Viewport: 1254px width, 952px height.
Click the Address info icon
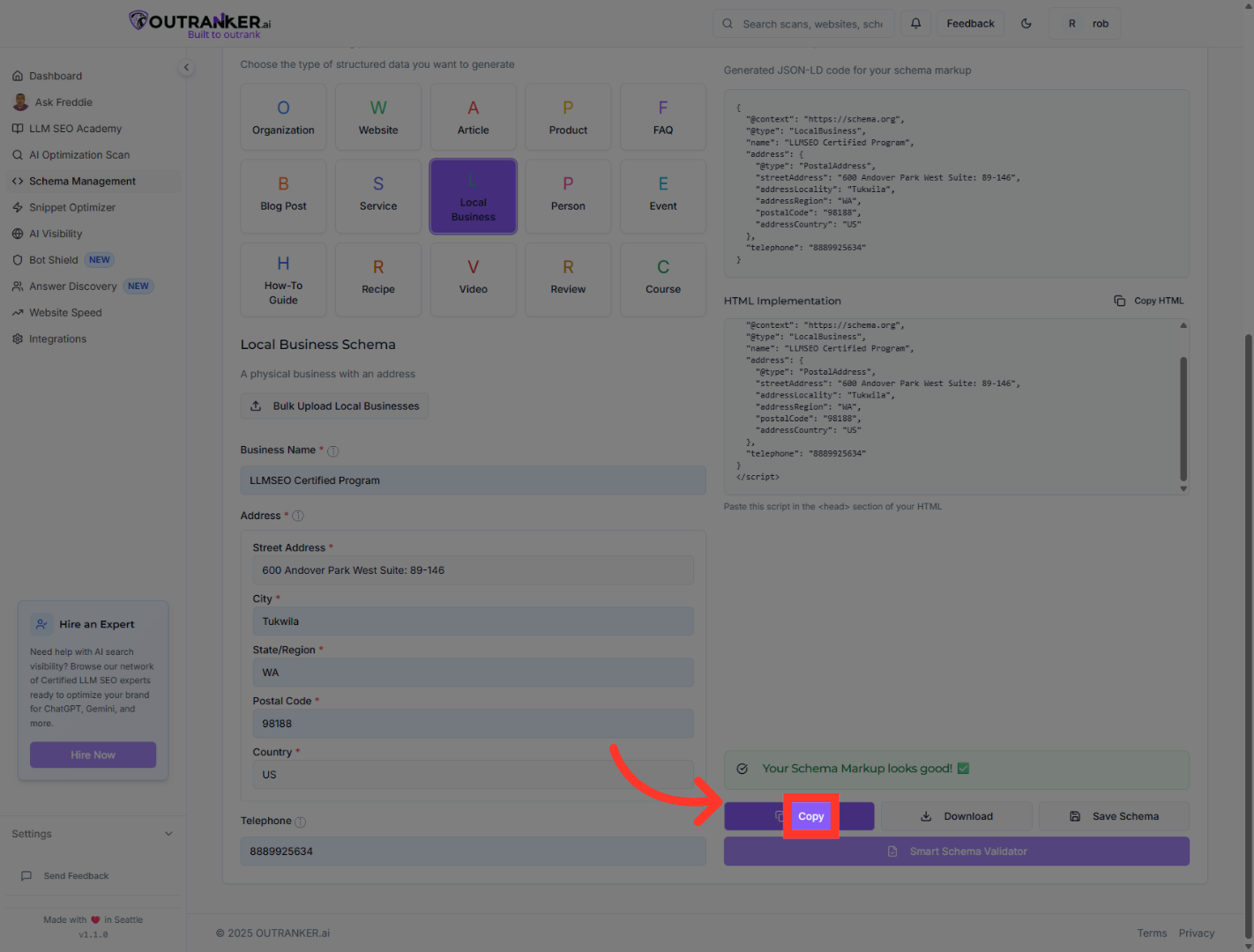(298, 517)
